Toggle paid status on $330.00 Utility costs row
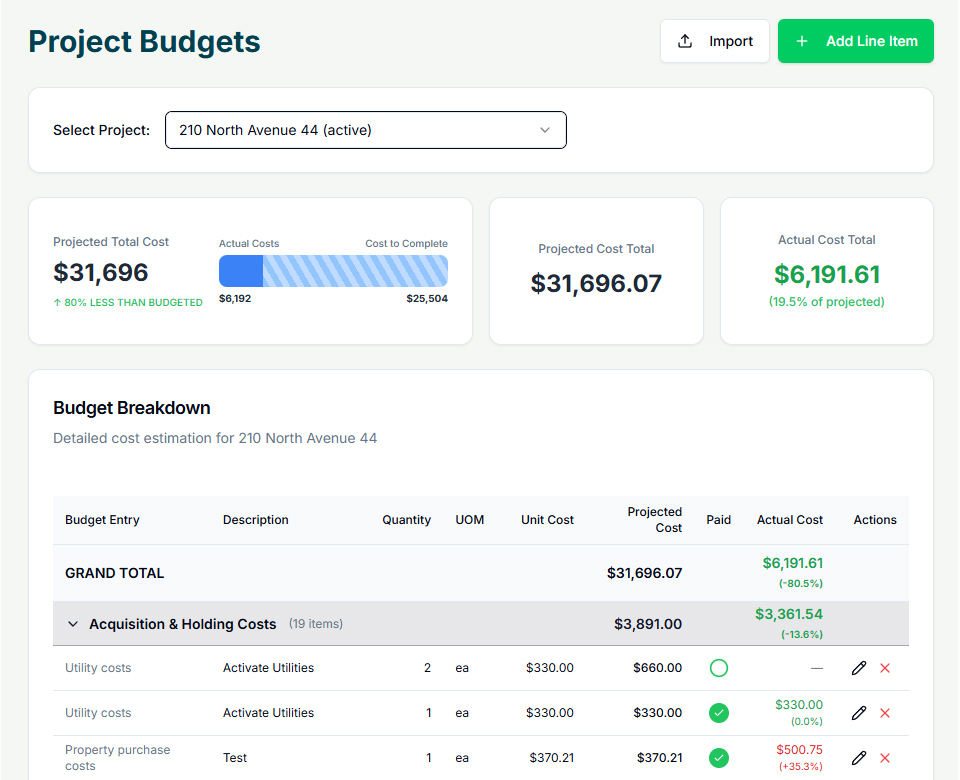 pyautogui.click(x=718, y=713)
